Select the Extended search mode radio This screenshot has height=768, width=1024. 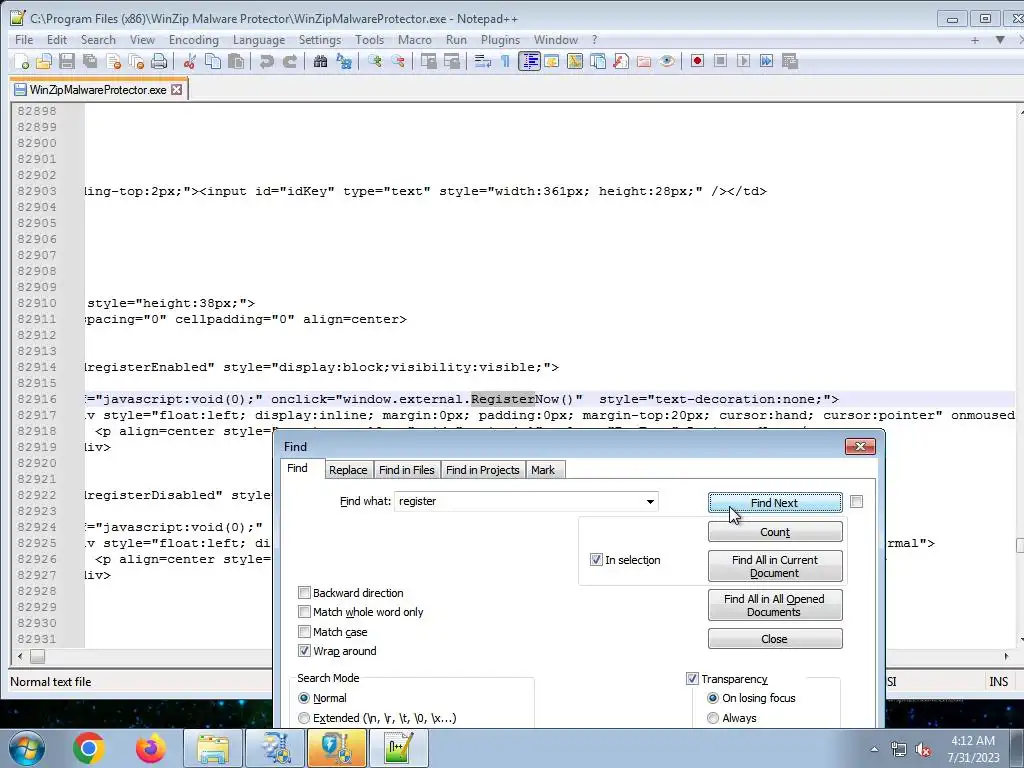[x=304, y=718]
